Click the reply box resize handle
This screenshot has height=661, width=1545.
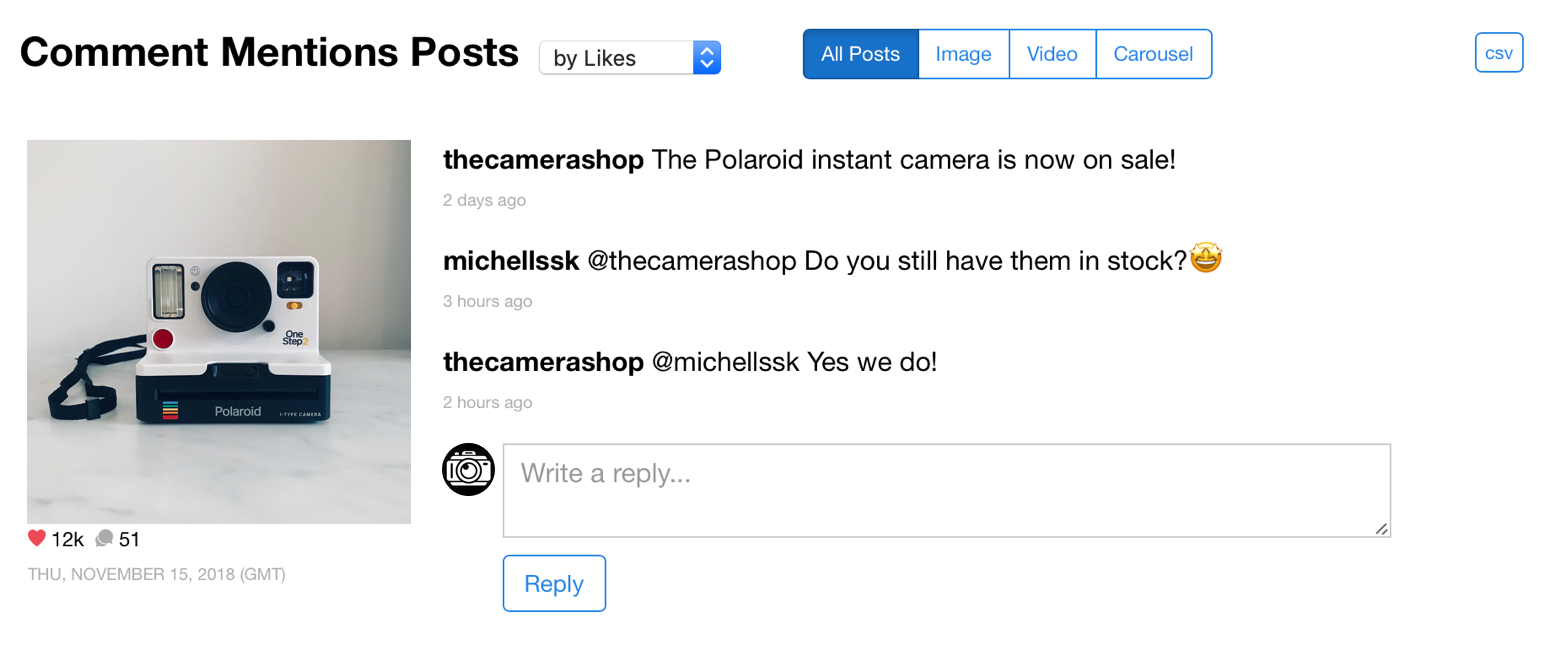[1382, 529]
